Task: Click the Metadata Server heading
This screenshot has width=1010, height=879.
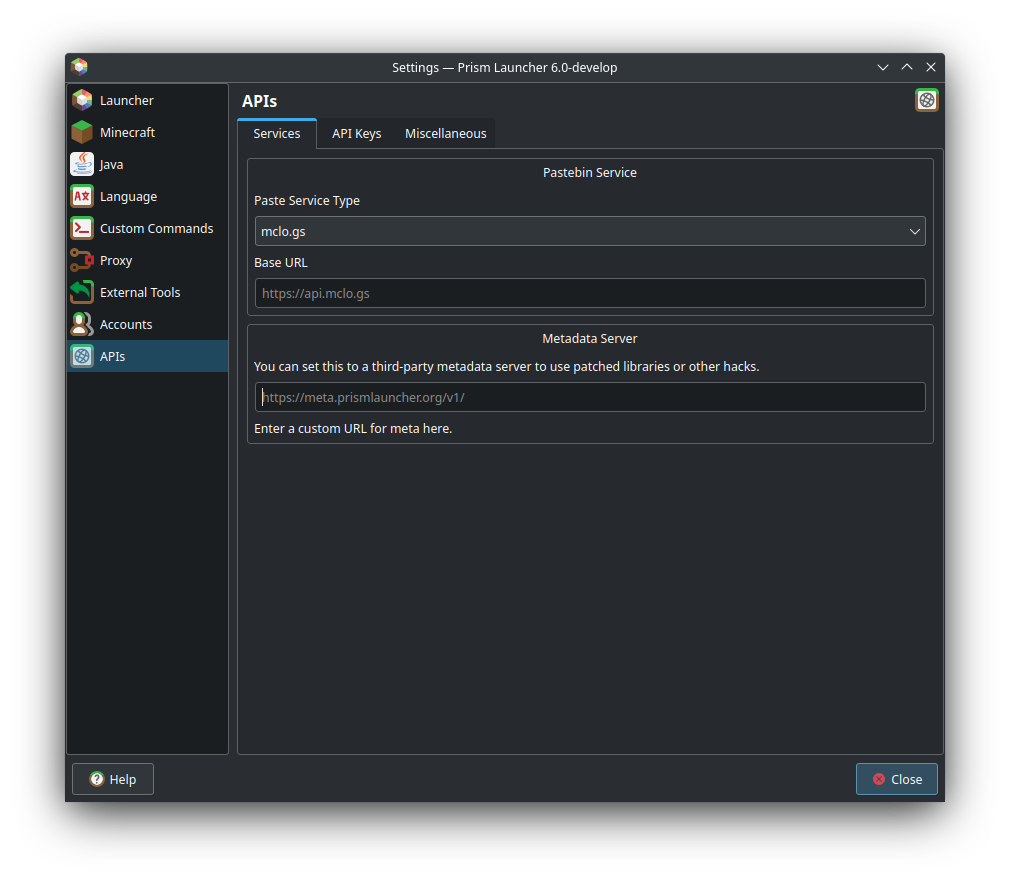Action: pos(589,339)
